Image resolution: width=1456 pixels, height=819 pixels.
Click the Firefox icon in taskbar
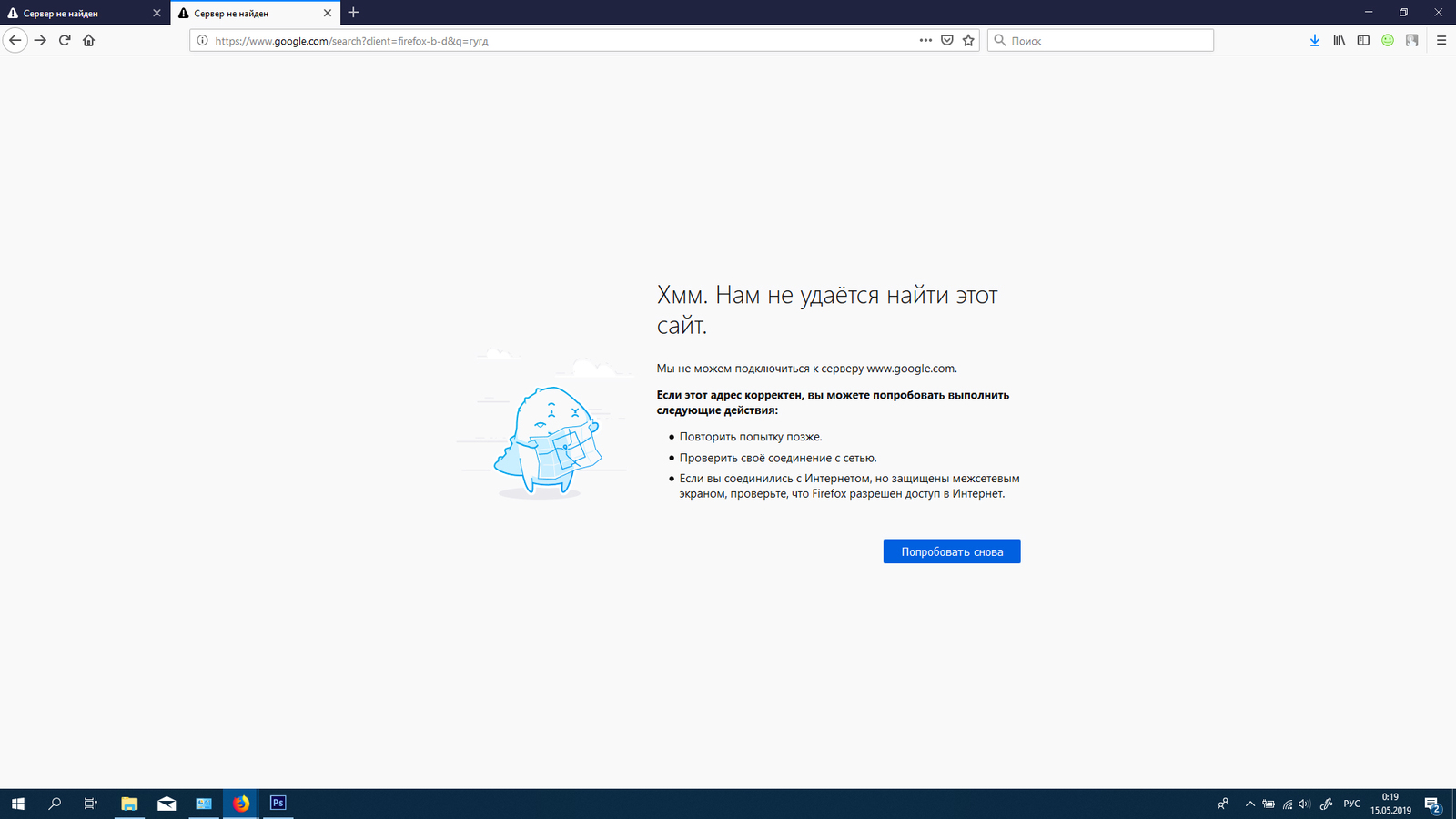241,804
